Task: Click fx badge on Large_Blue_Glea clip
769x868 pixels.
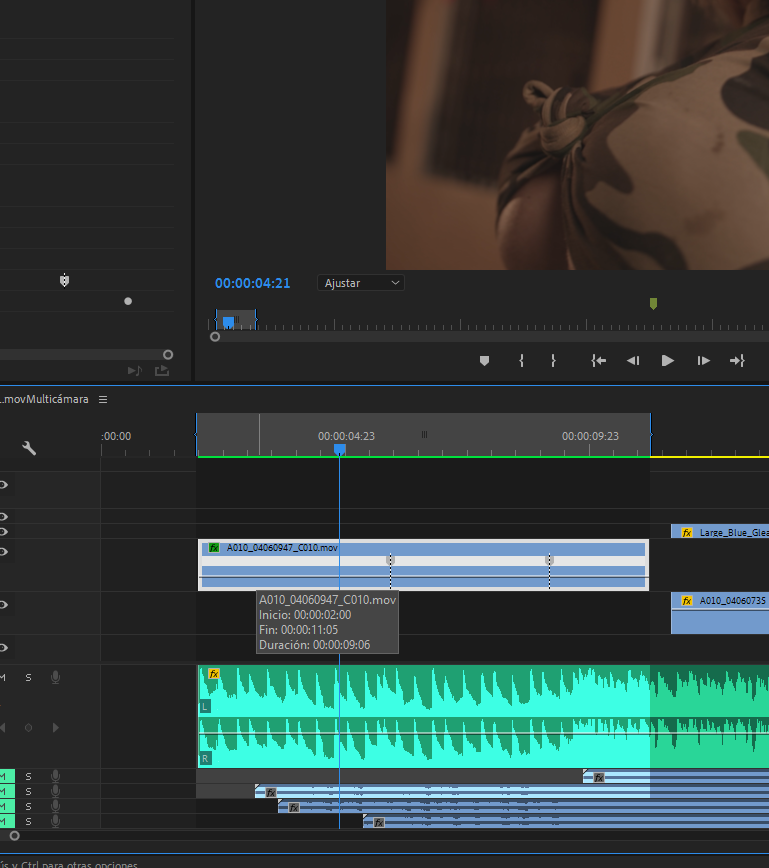Action: click(687, 533)
